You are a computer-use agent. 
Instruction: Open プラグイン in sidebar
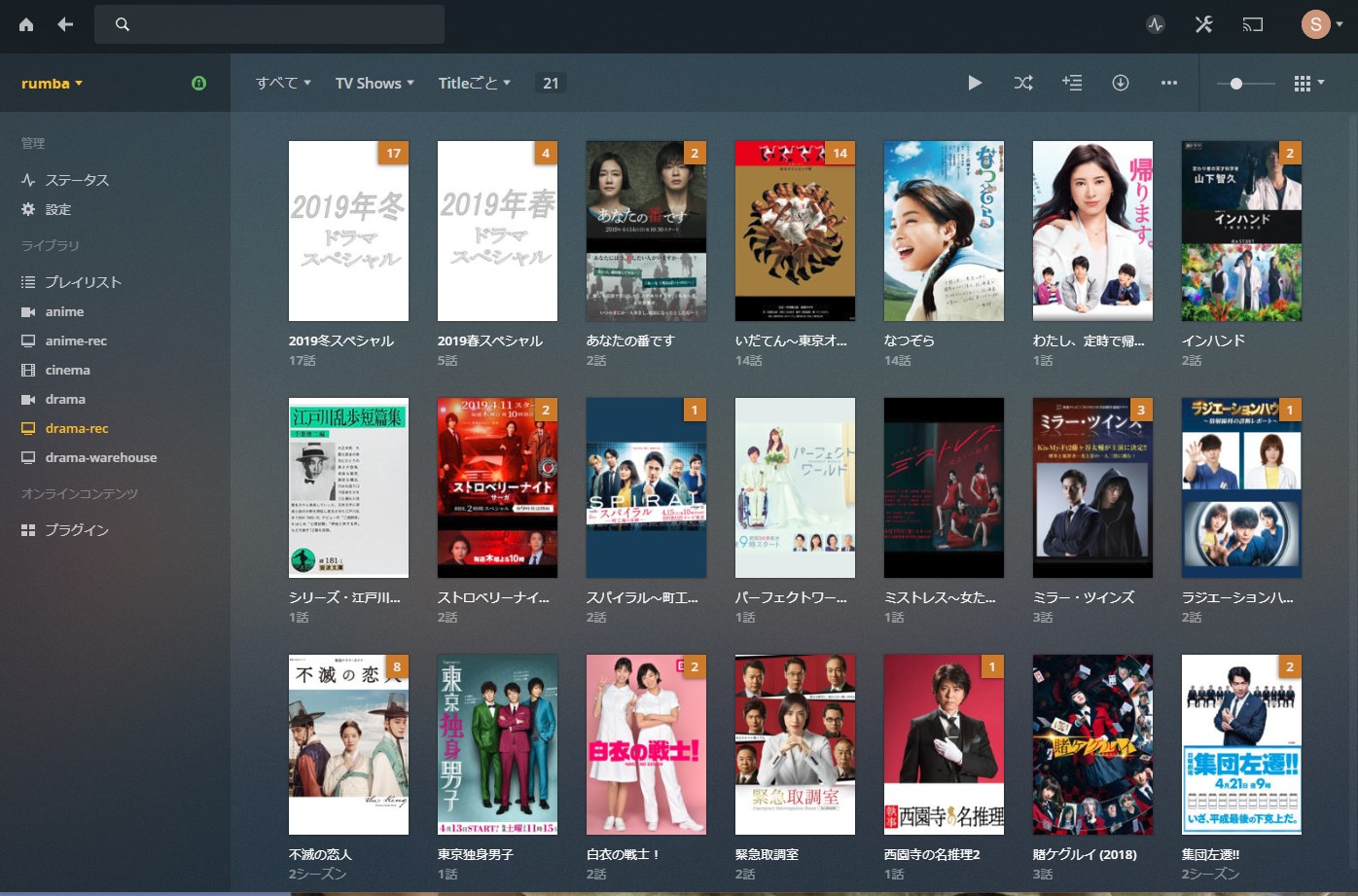[x=77, y=530]
